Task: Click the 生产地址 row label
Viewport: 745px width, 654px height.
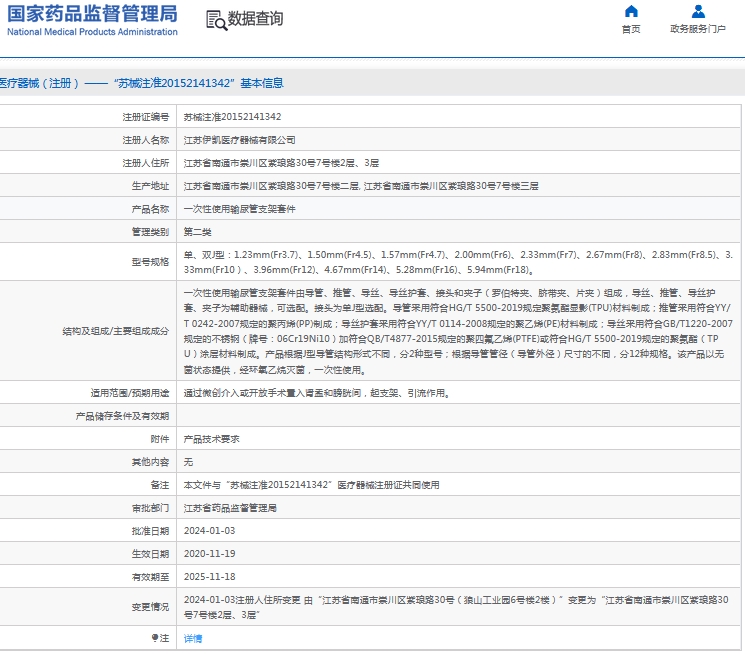Action: [x=150, y=186]
